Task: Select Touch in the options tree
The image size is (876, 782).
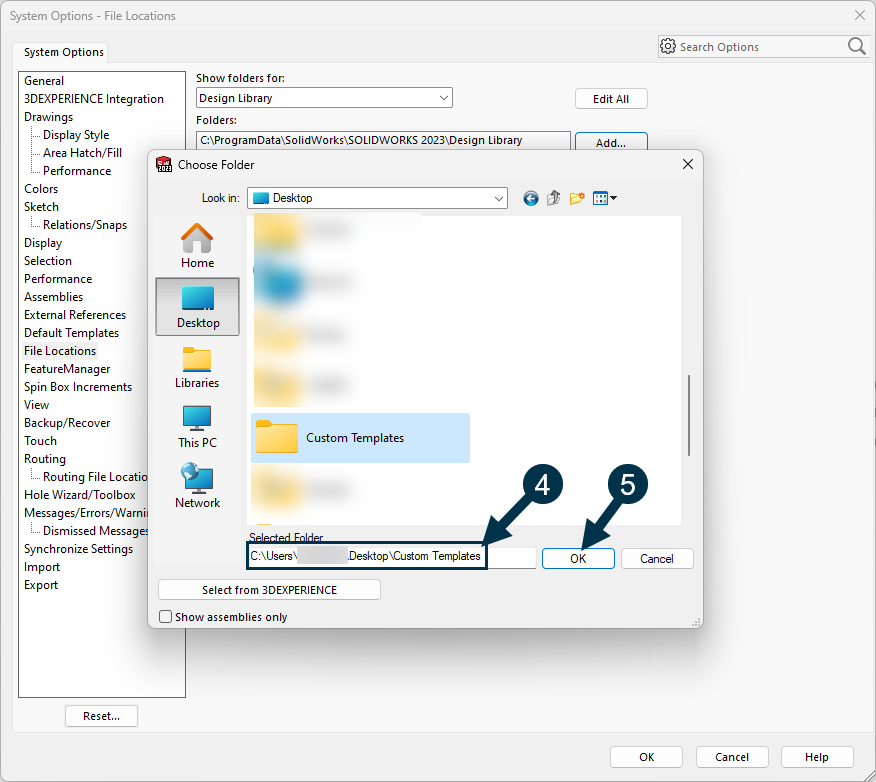Action: coord(40,441)
